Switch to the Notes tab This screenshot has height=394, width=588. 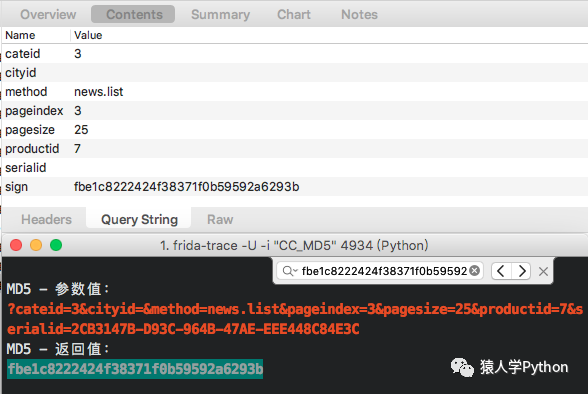pyautogui.click(x=359, y=15)
